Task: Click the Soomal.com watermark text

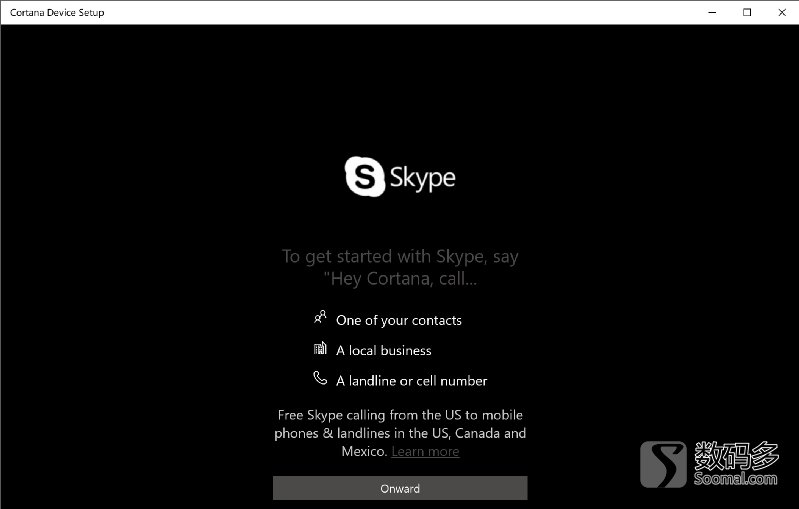Action: tap(736, 479)
